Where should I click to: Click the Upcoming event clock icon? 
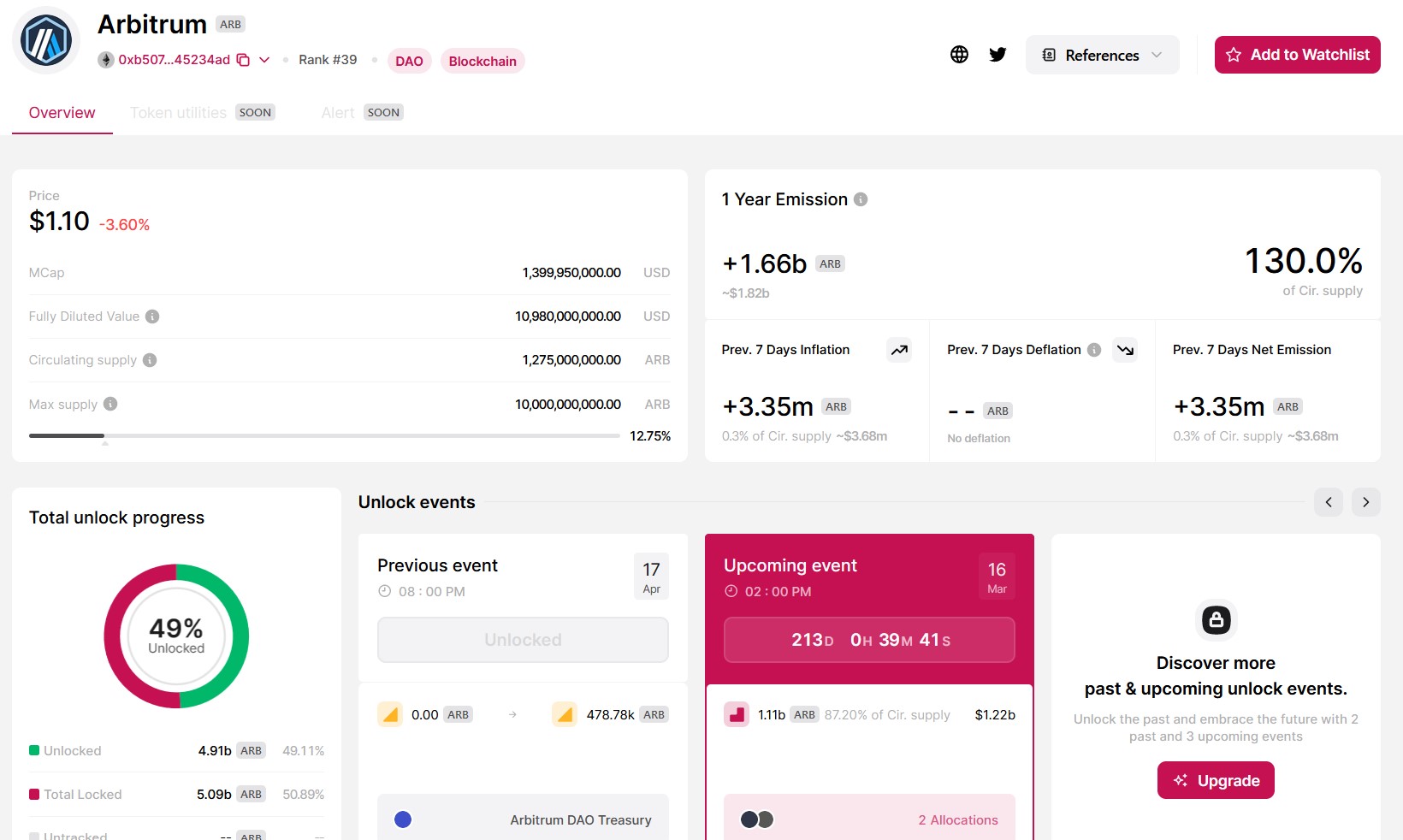pyautogui.click(x=731, y=591)
